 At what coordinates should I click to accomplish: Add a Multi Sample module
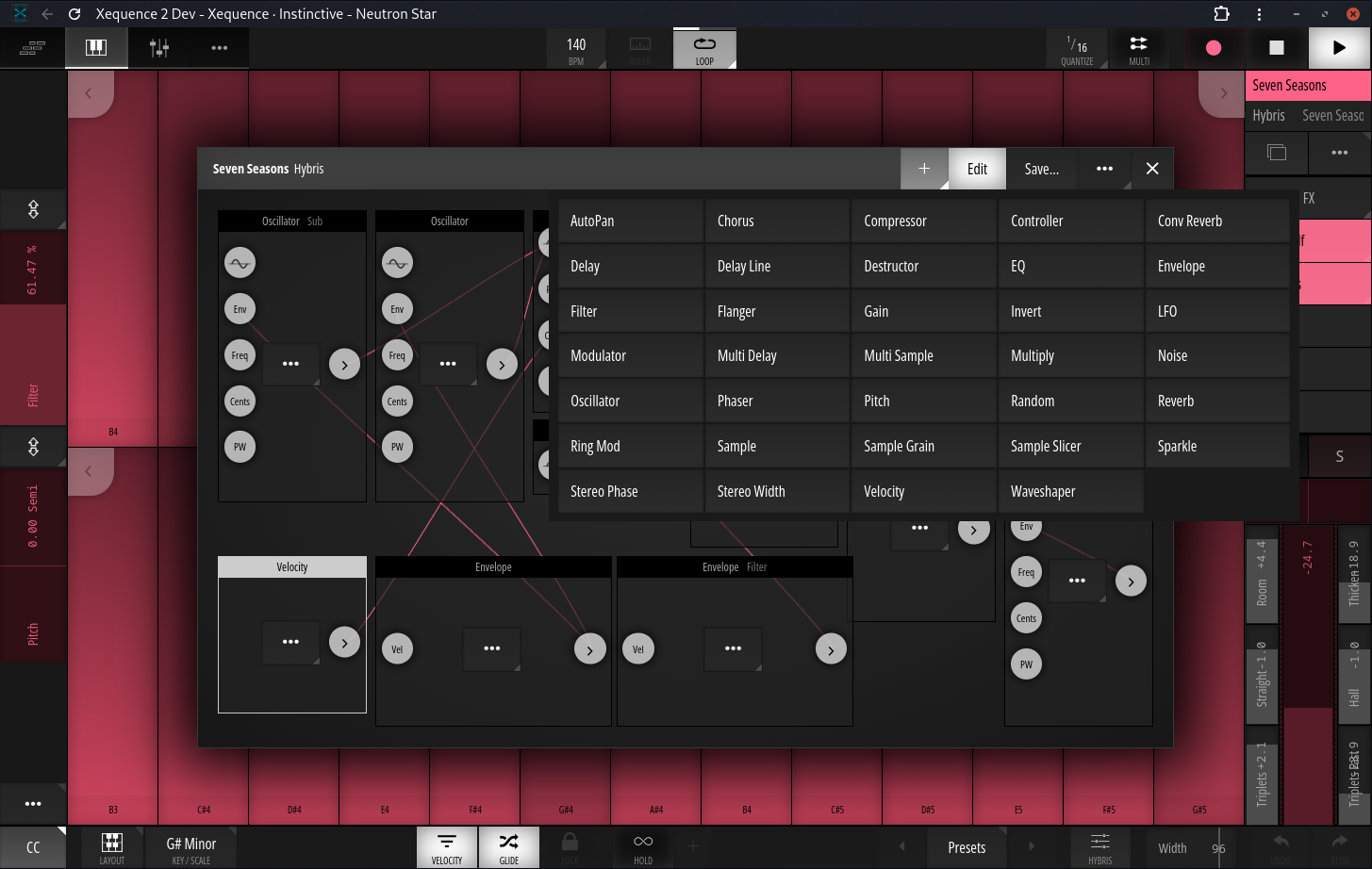923,355
